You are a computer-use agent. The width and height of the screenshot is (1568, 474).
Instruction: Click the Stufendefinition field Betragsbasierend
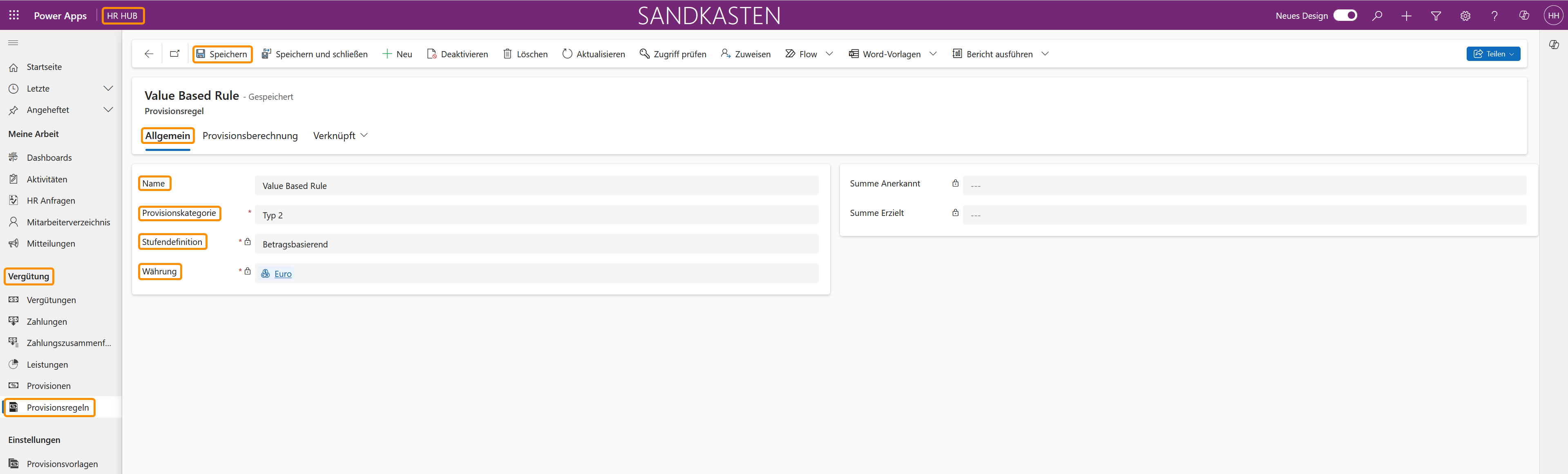pos(536,244)
